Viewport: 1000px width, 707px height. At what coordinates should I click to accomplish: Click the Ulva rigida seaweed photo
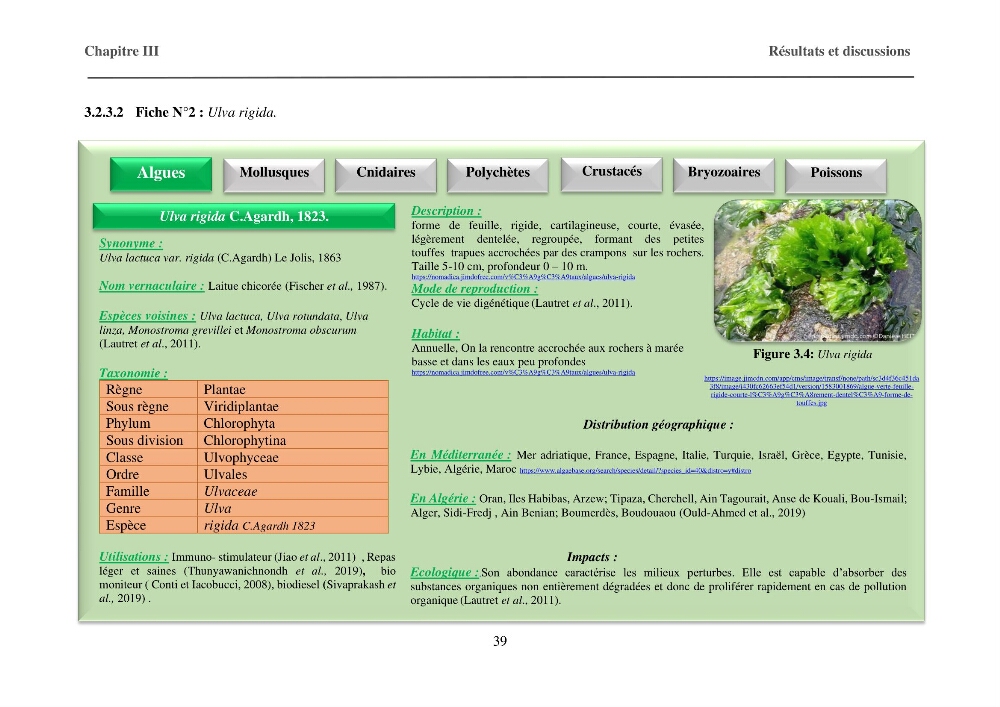click(818, 271)
